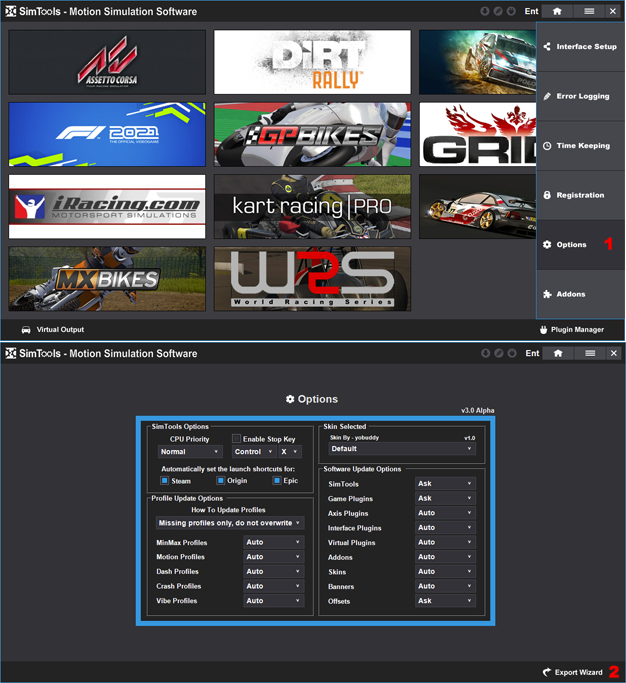
Task: Click Virtual Output car icon
Action: click(26, 330)
